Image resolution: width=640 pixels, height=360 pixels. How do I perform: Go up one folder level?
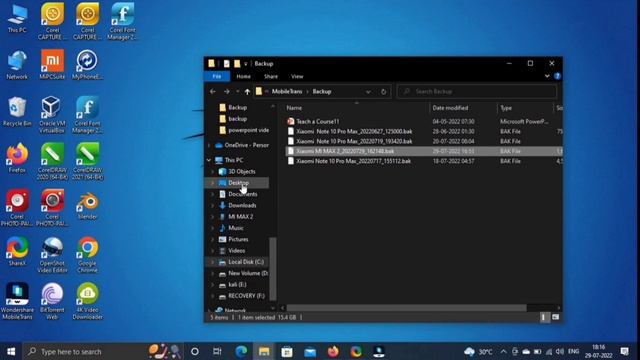click(x=247, y=91)
